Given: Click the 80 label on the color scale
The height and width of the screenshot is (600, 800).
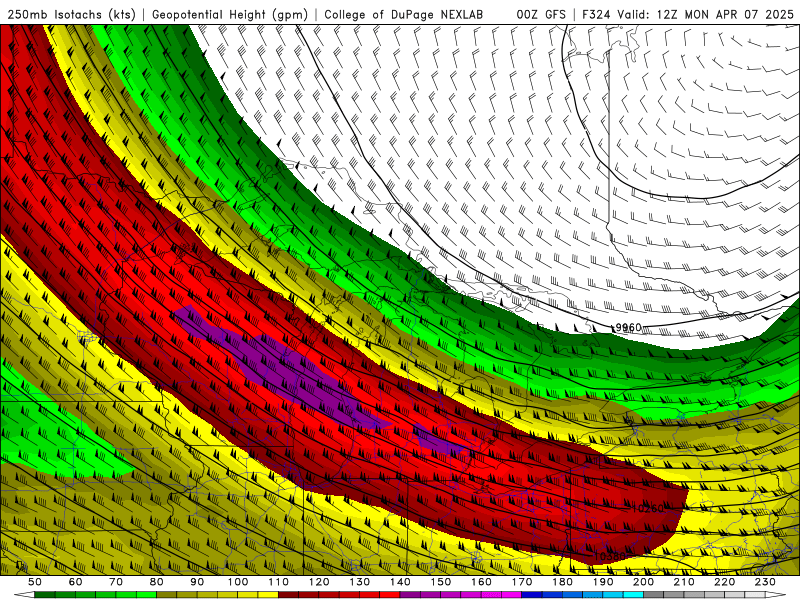Looking at the screenshot, I should coord(156,582).
